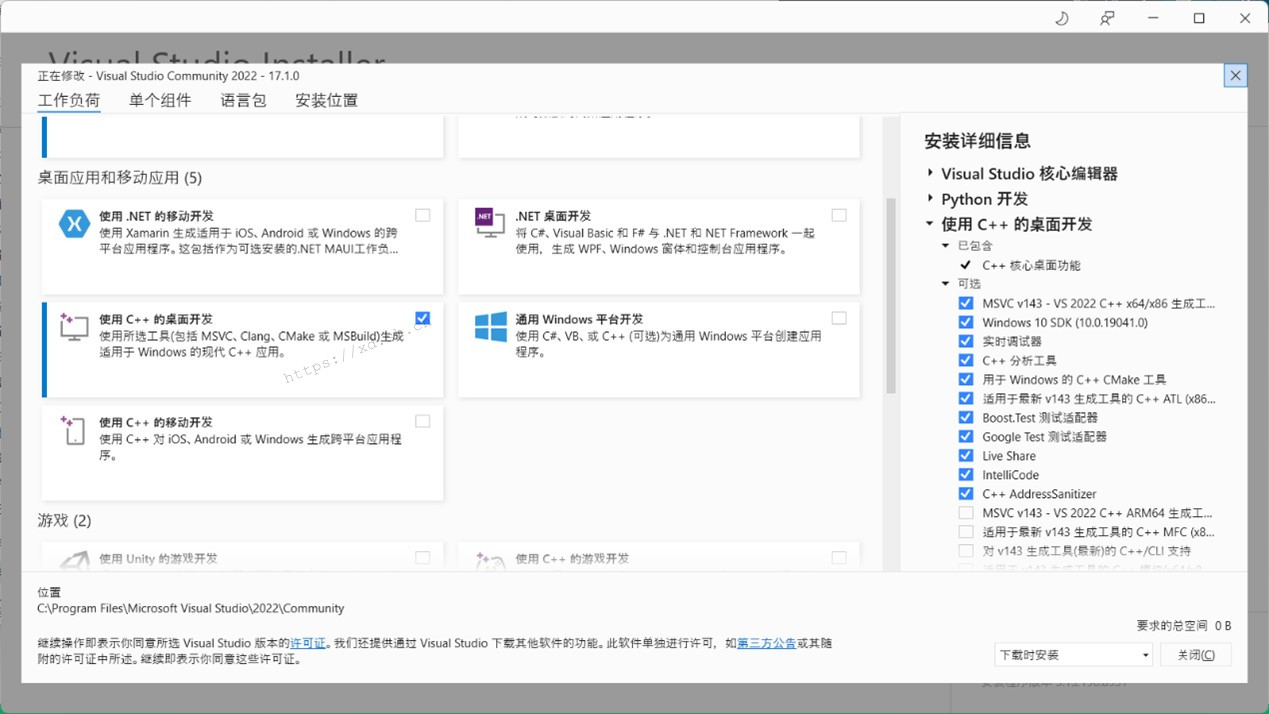1269x714 pixels.
Task: Open the 语言包 tab
Action: click(242, 100)
